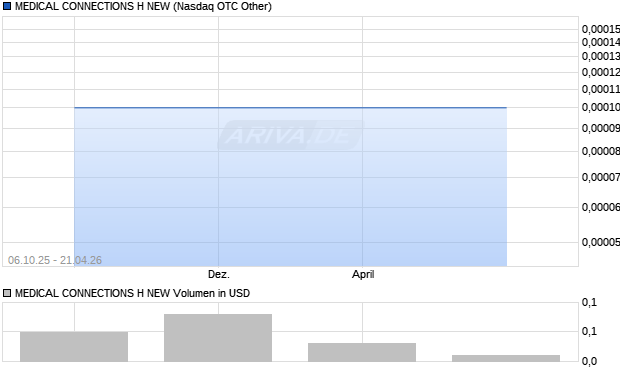Click the shortest volume bar at far right

(506, 358)
